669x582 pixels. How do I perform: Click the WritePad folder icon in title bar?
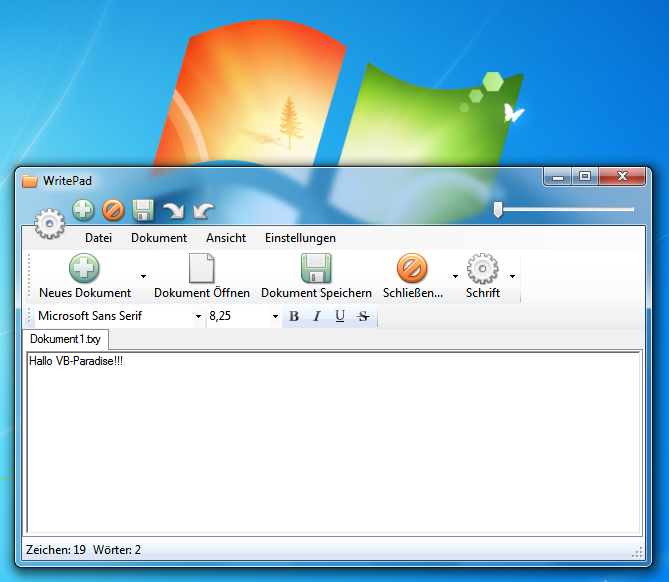tap(29, 181)
